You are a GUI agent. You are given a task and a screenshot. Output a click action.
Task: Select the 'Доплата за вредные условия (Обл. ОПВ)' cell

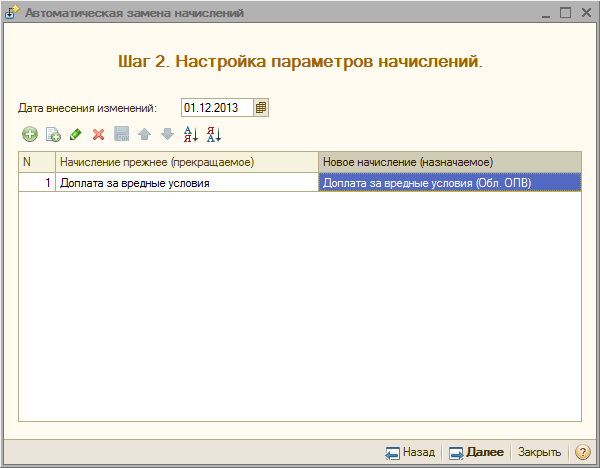pos(449,183)
